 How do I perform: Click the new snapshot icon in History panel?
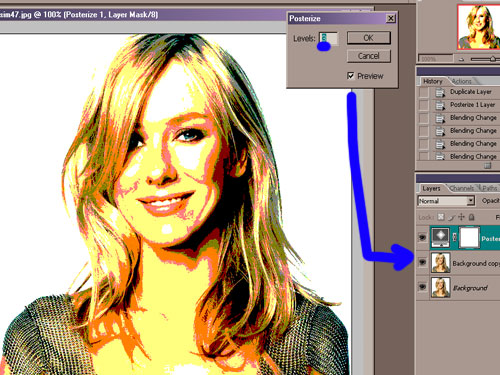[488, 165]
